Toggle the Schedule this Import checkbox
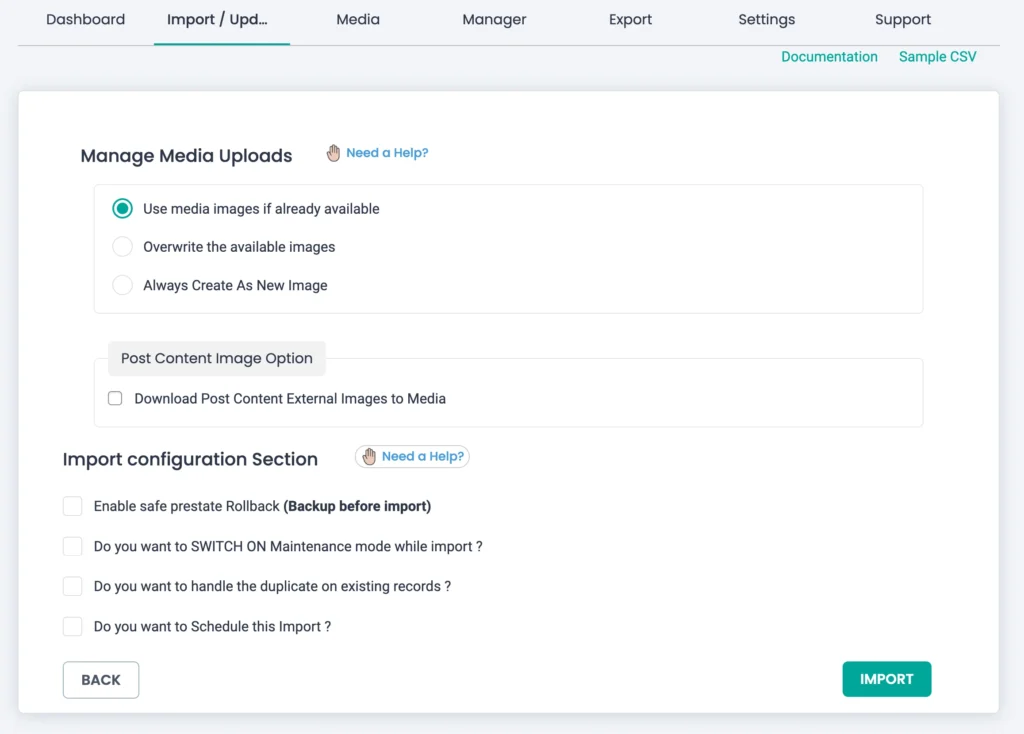Screen dimensions: 1024x734 [x=73, y=626]
